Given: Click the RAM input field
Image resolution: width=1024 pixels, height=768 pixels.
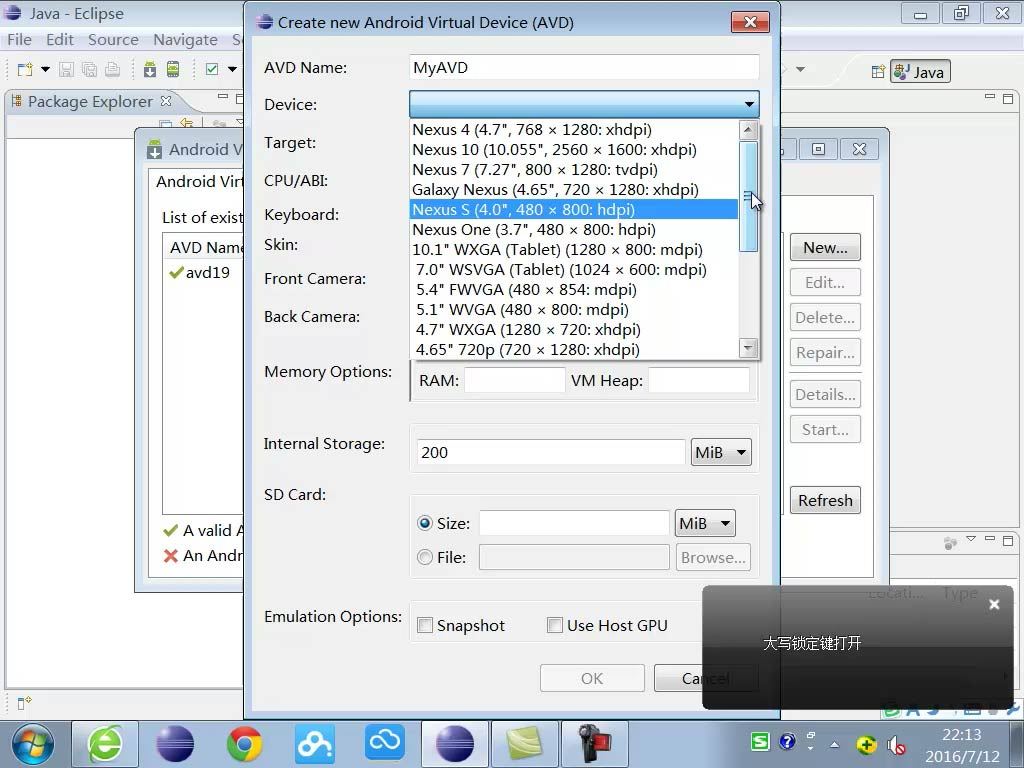Looking at the screenshot, I should (x=515, y=380).
